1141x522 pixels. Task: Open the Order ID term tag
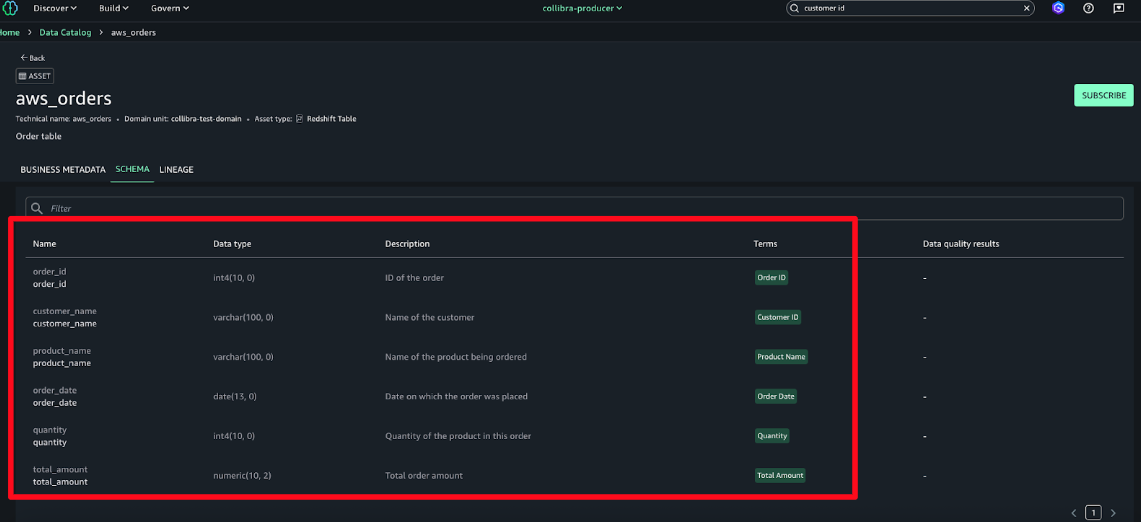point(771,277)
